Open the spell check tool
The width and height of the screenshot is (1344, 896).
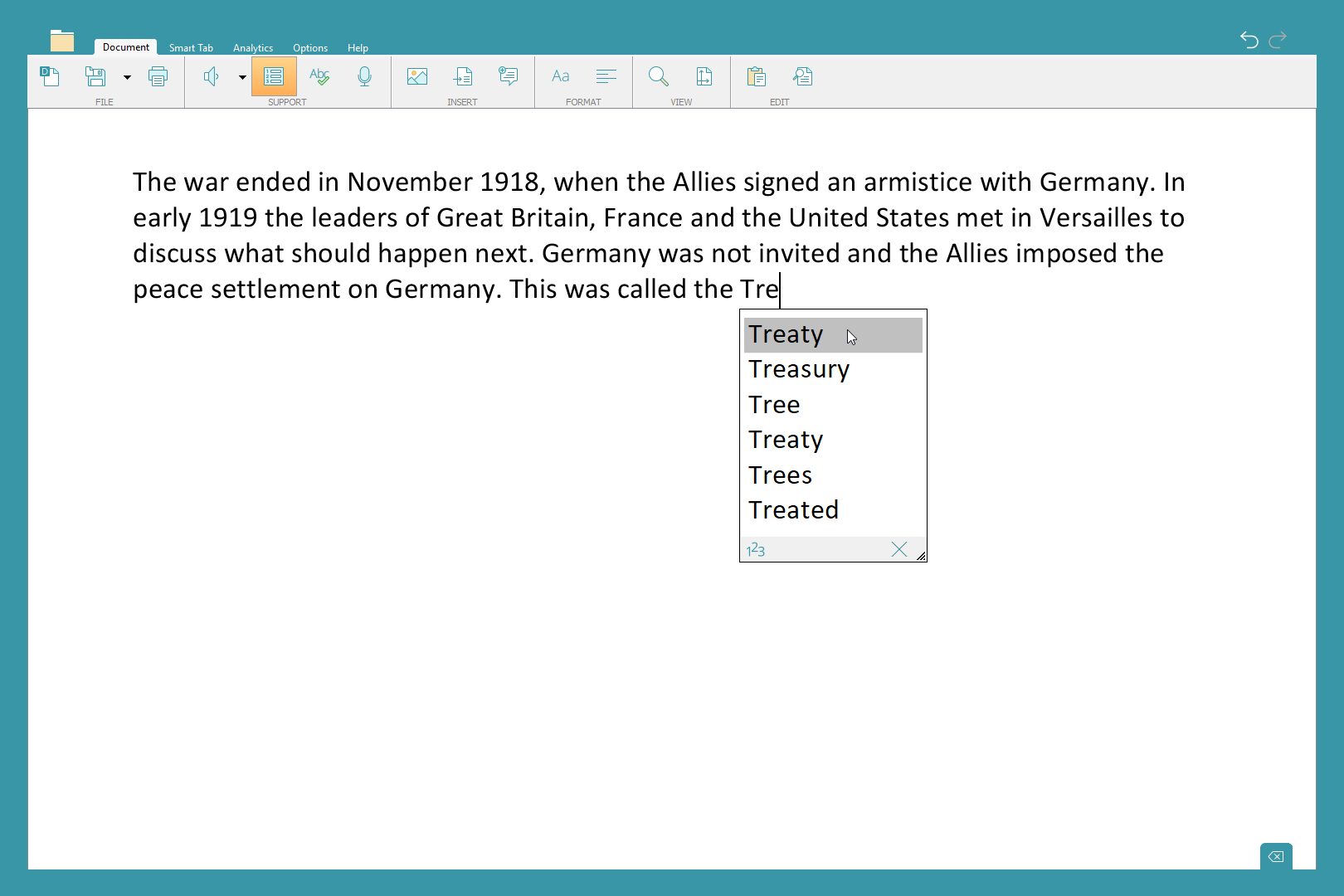pyautogui.click(x=319, y=77)
